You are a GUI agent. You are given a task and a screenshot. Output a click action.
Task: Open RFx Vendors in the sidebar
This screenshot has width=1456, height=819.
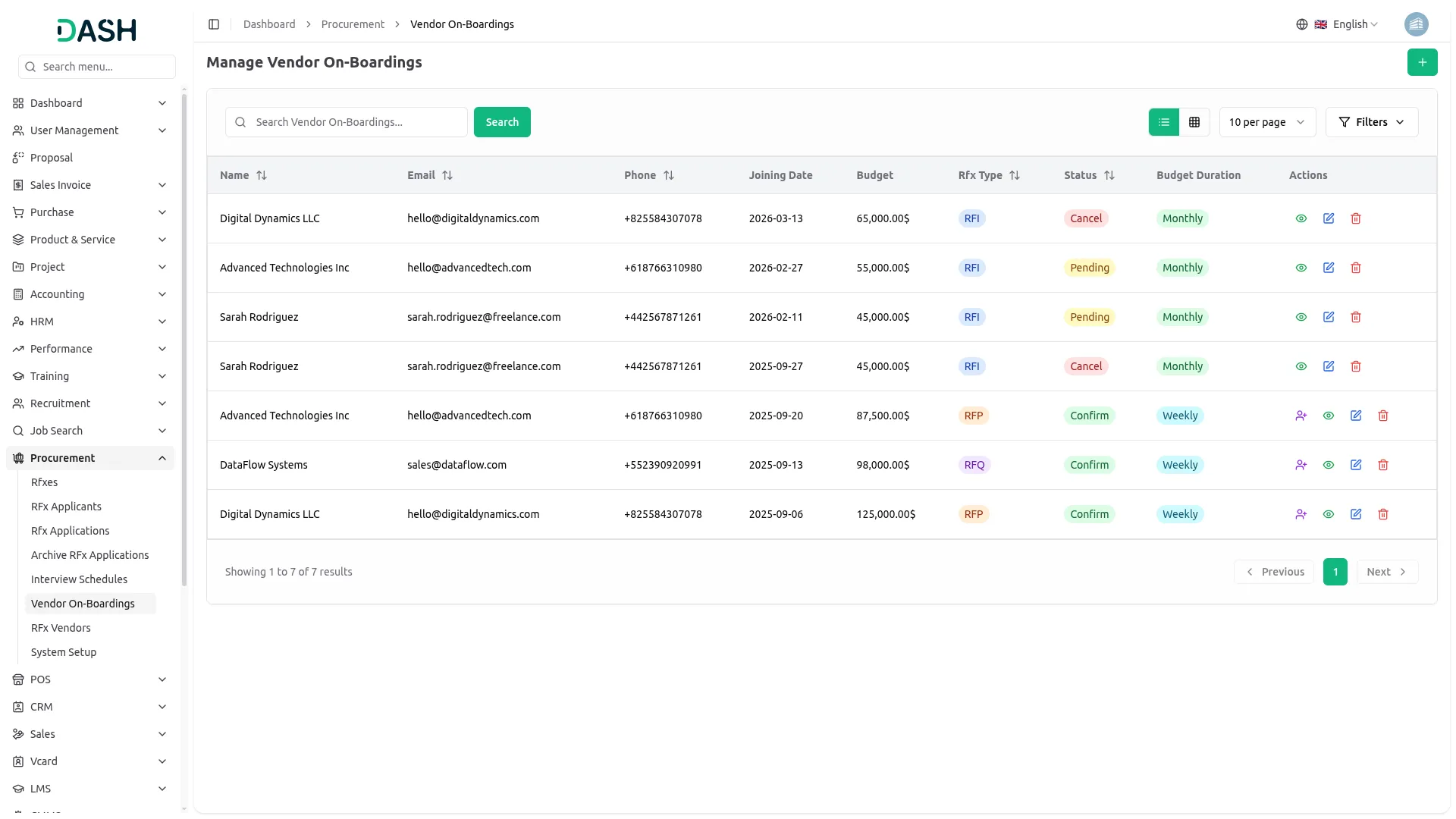[61, 628]
